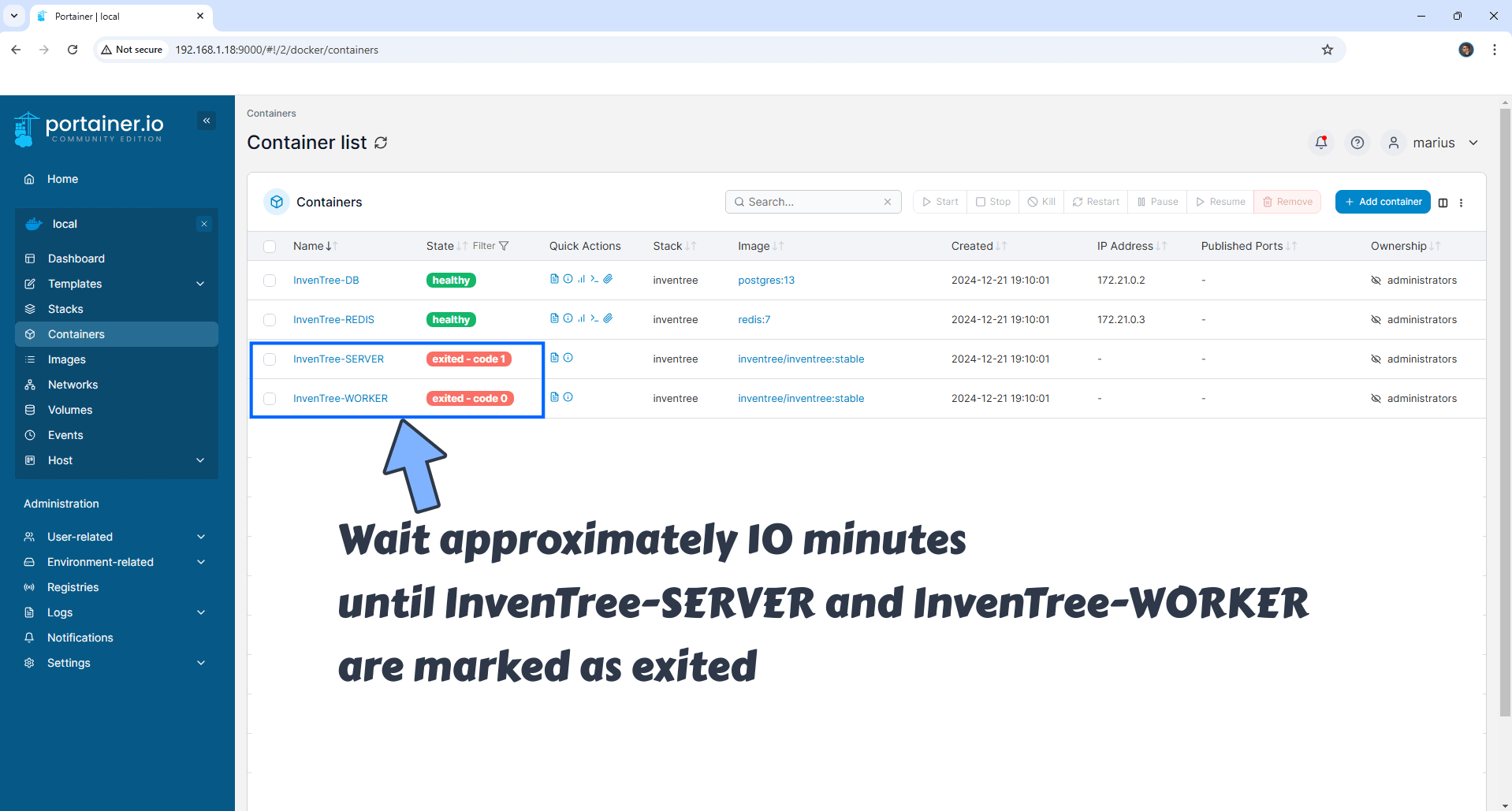Open the postgres:13 image link

(x=766, y=280)
